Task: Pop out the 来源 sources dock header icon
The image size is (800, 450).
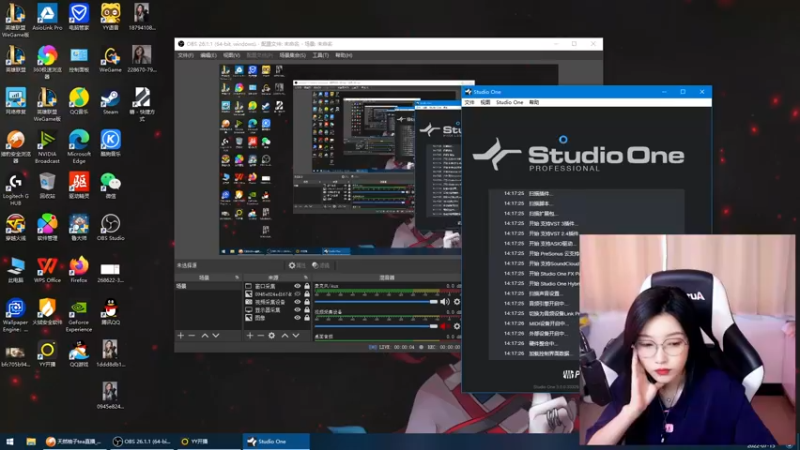Action: 306,278
